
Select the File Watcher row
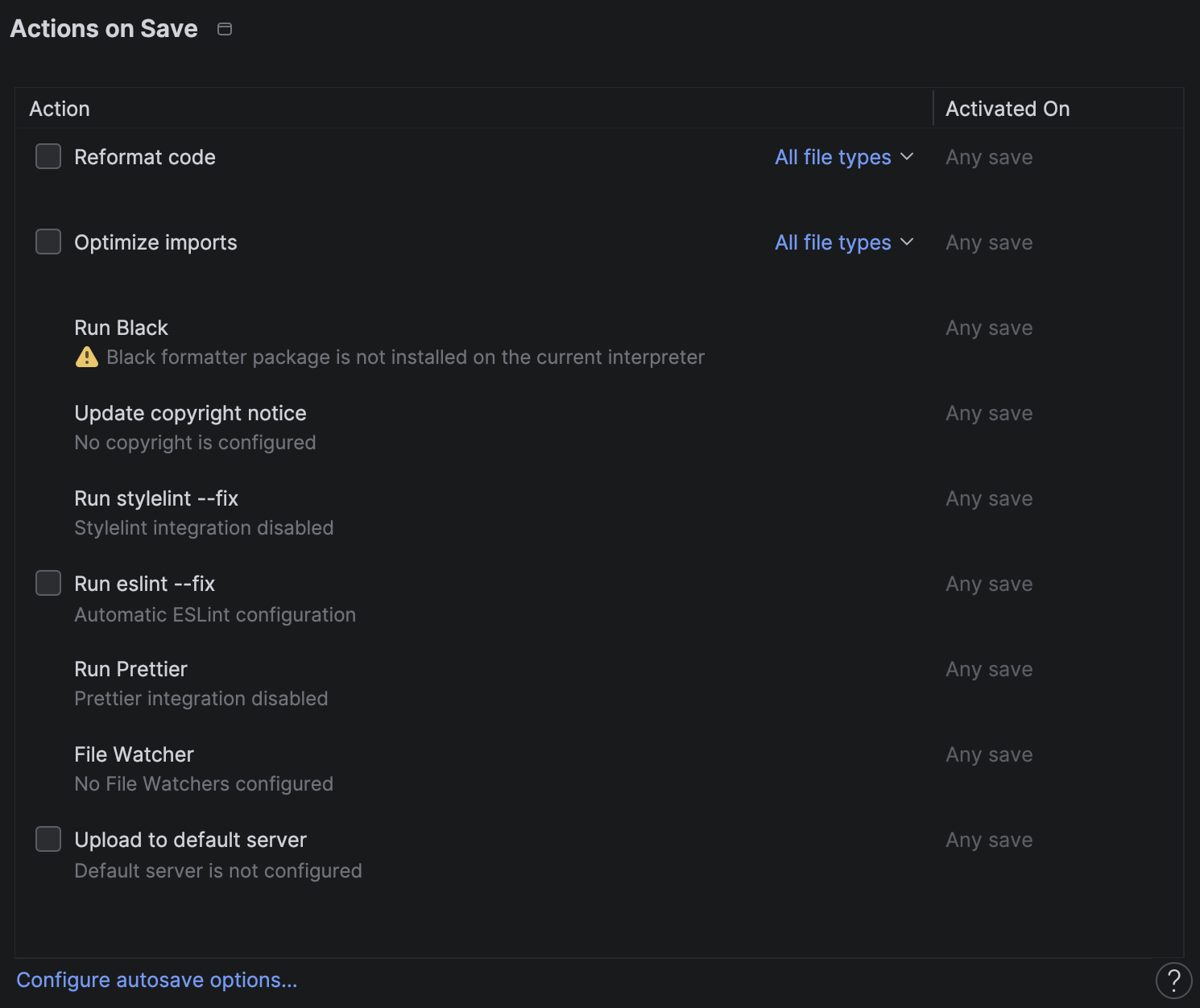[x=134, y=754]
